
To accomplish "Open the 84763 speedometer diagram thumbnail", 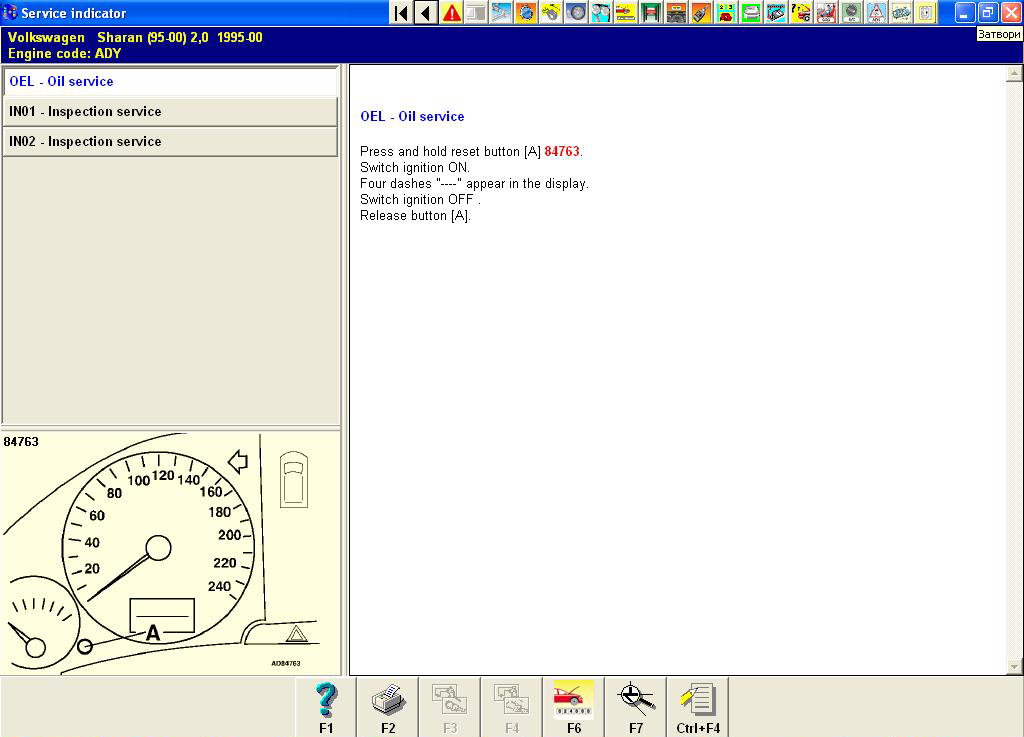I will point(170,553).
